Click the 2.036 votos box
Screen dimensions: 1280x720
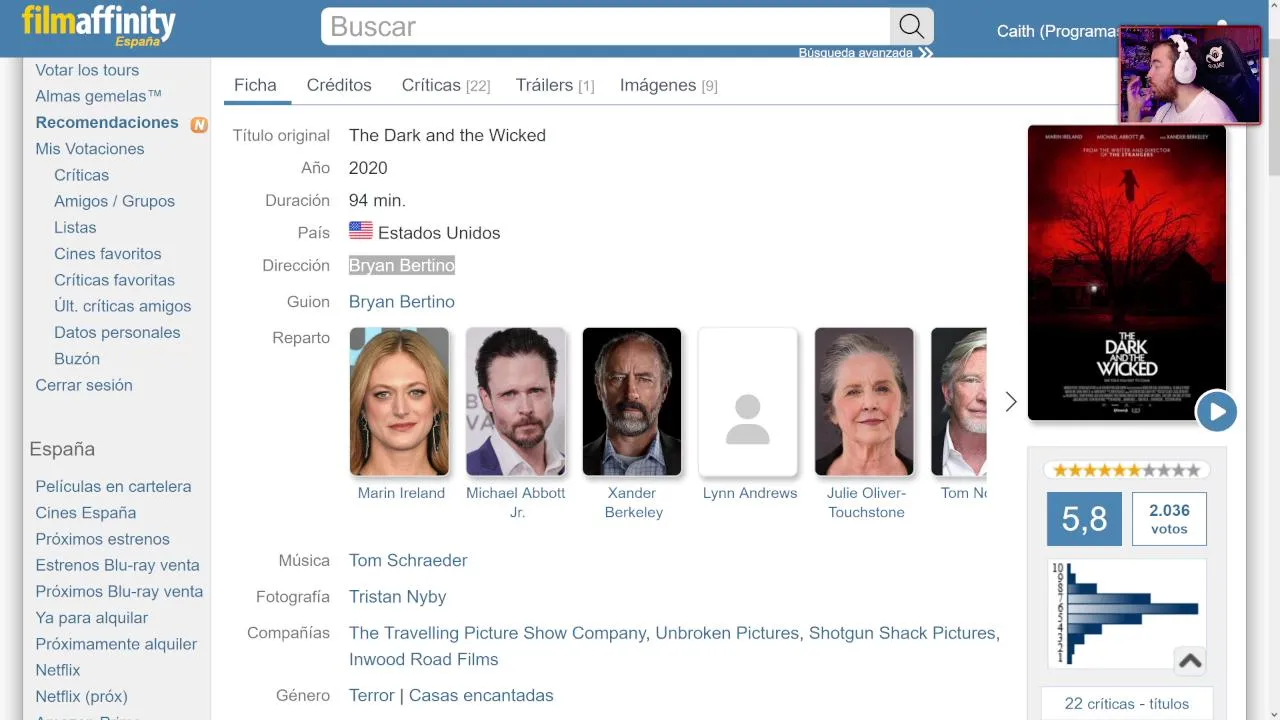click(x=1169, y=519)
